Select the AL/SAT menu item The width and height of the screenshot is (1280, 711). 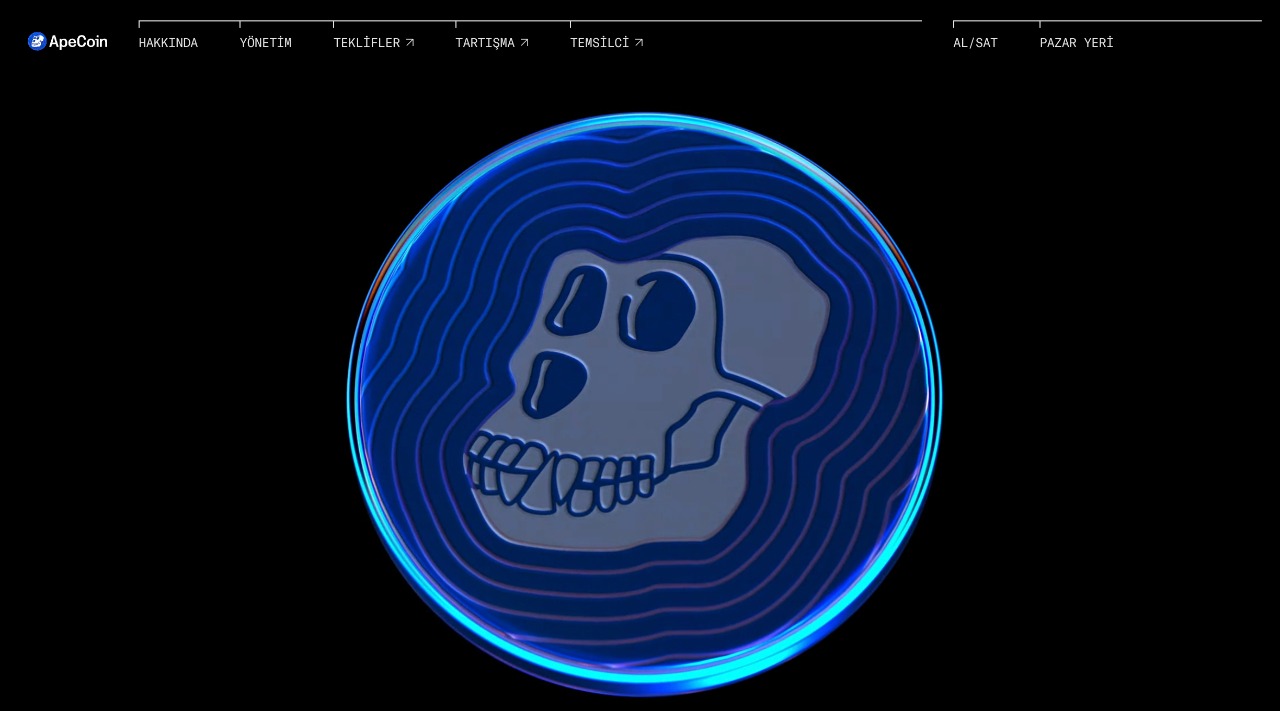click(x=975, y=43)
